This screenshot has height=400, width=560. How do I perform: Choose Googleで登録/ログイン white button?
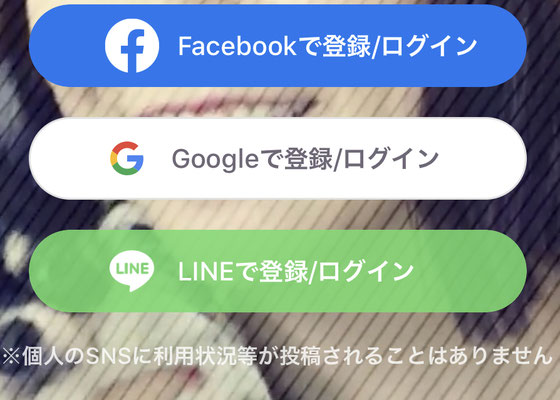click(278, 158)
